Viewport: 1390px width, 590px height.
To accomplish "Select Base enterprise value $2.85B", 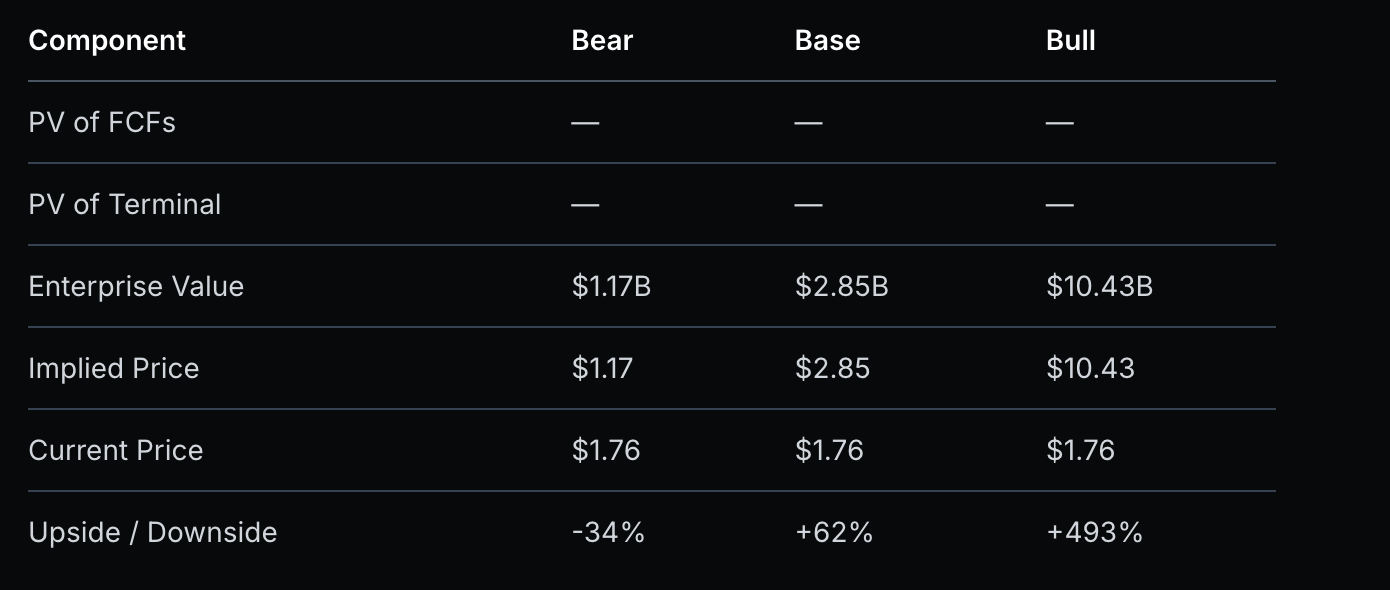I will coord(841,287).
